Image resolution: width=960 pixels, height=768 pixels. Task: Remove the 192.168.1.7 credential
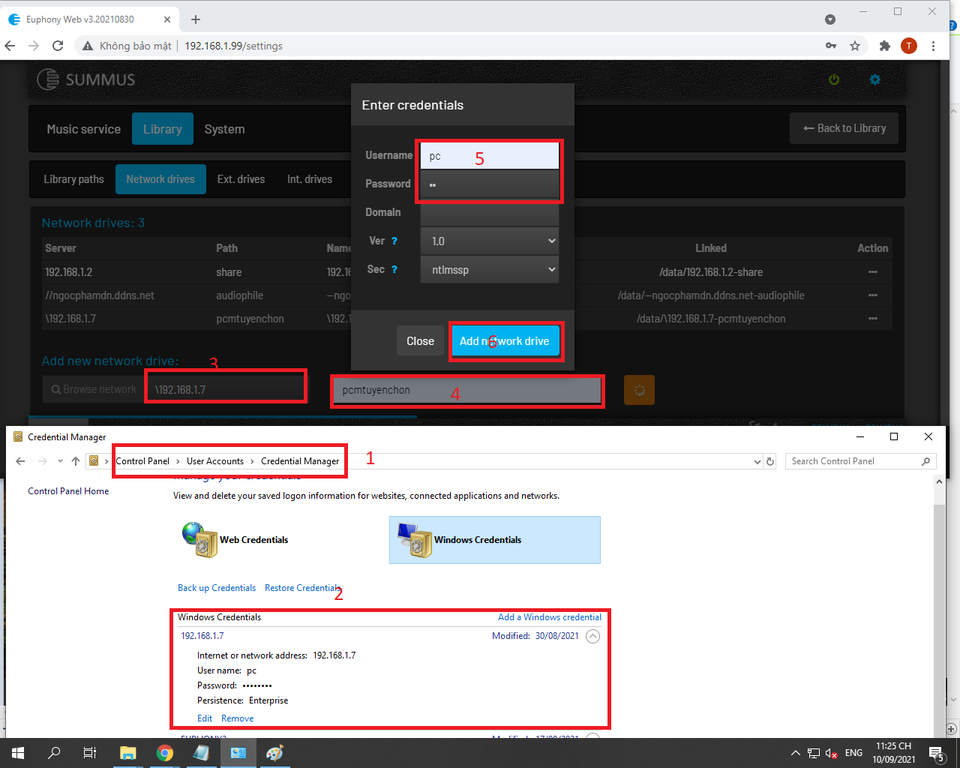click(238, 718)
